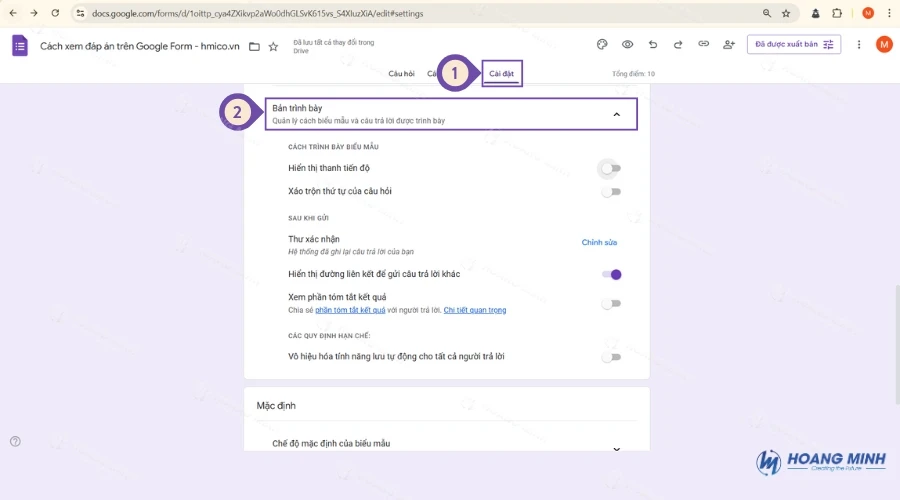Bookmark this page with the star
The width and height of the screenshot is (900, 500).
click(786, 13)
